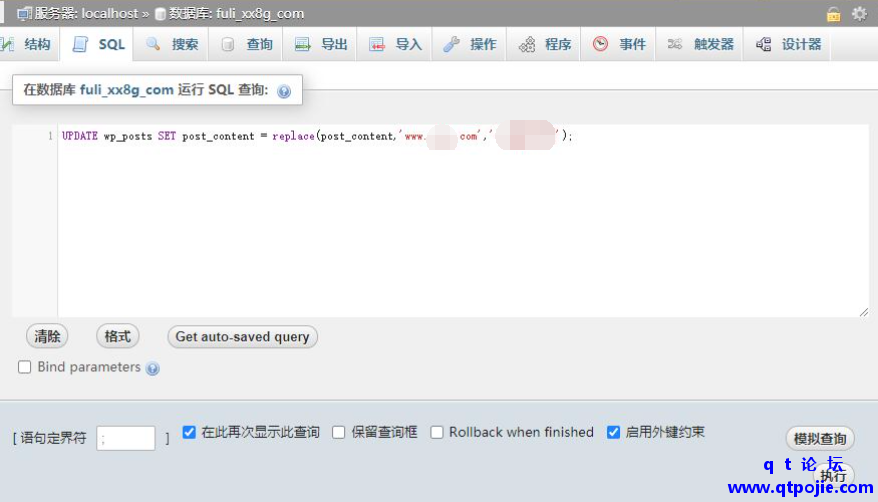Click the designer diagram icon
The height and width of the screenshot is (502, 878).
pos(763,44)
